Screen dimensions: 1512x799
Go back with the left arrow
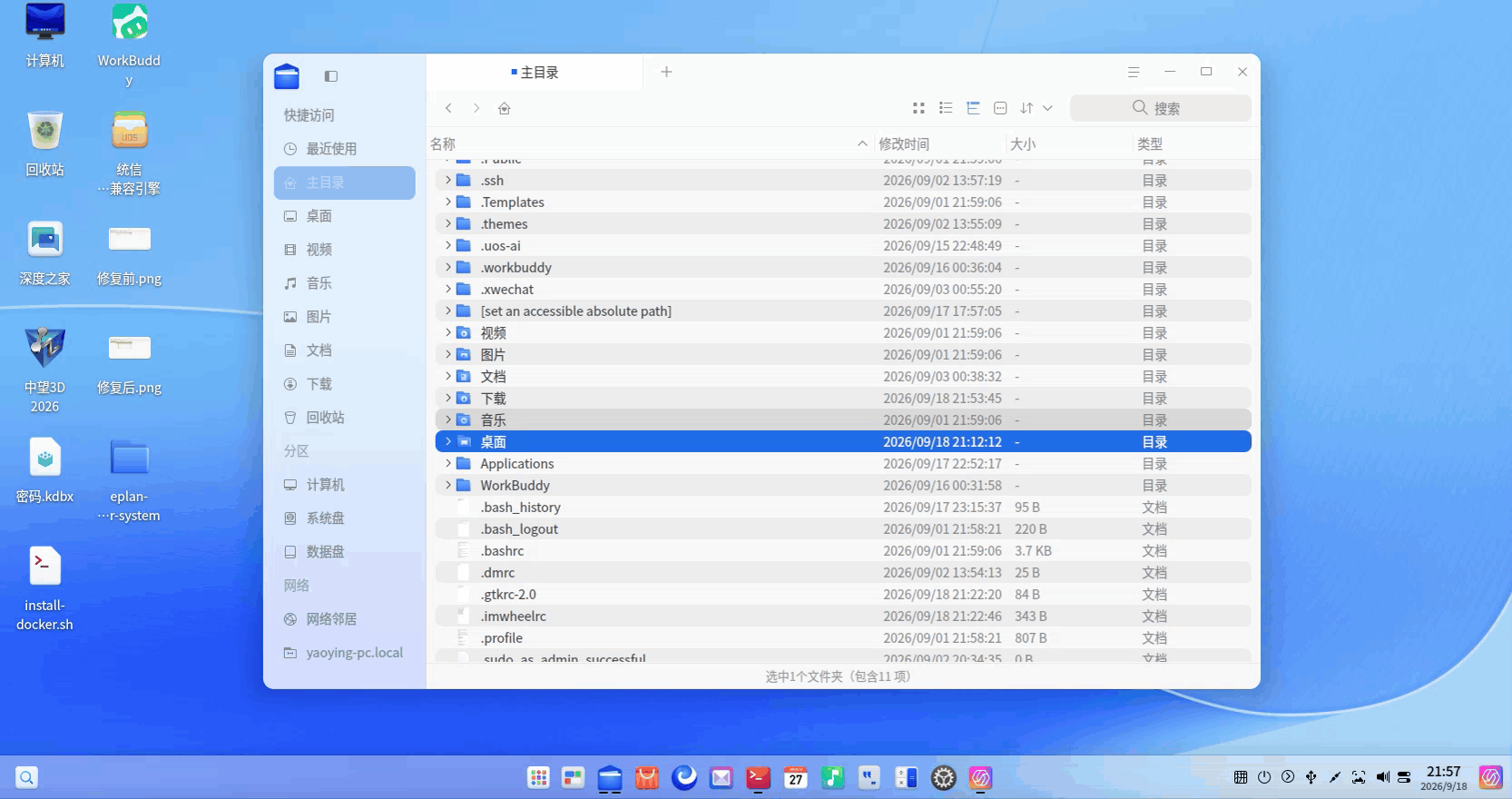[448, 108]
